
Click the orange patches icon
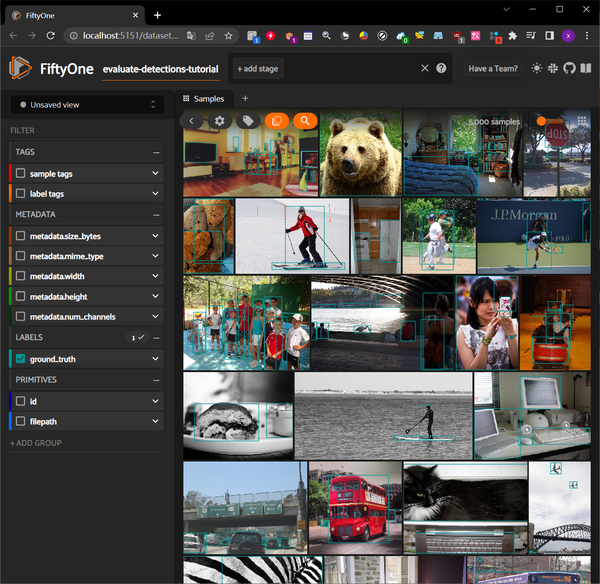click(x=277, y=121)
